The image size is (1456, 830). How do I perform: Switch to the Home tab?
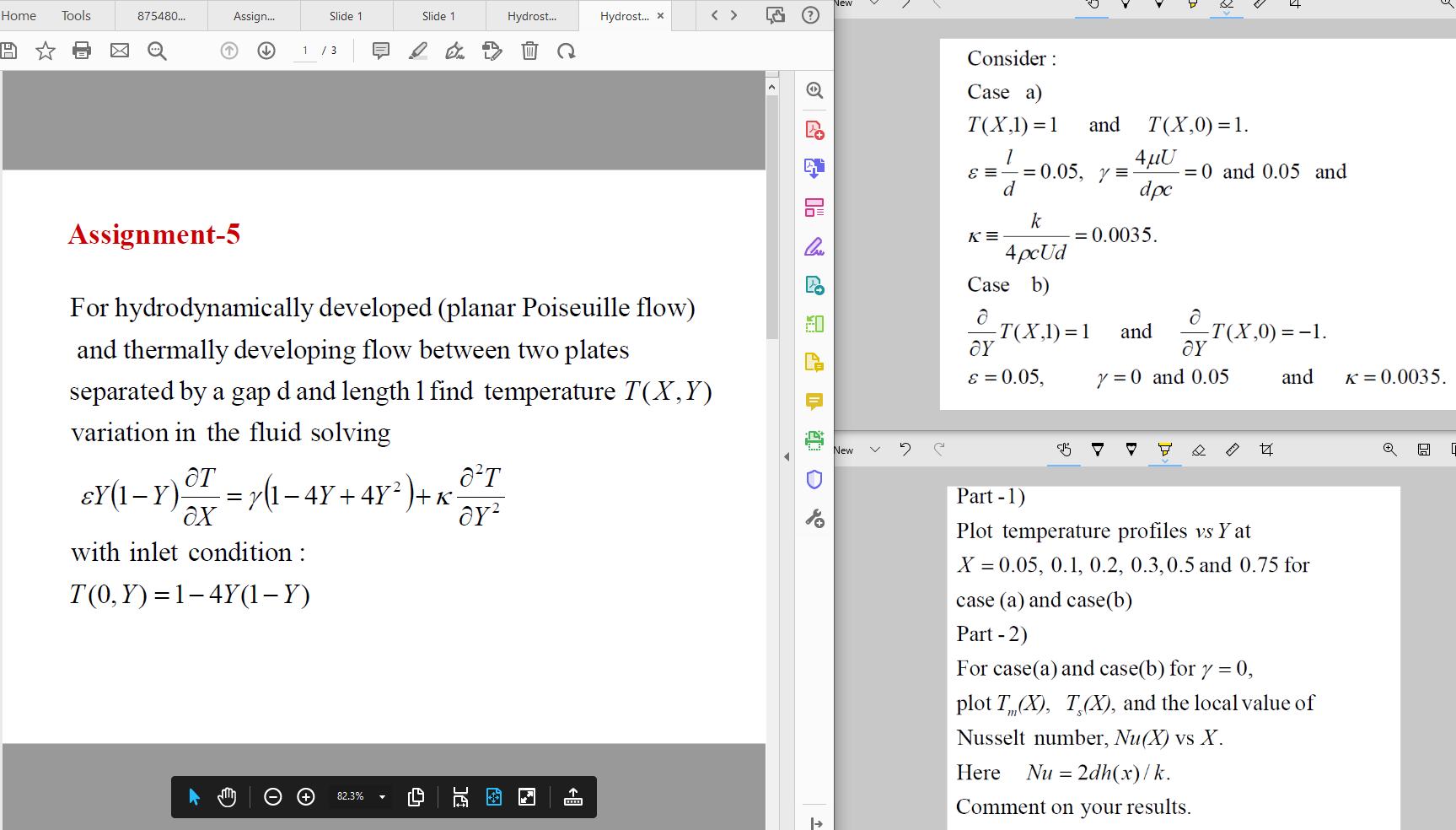click(19, 15)
